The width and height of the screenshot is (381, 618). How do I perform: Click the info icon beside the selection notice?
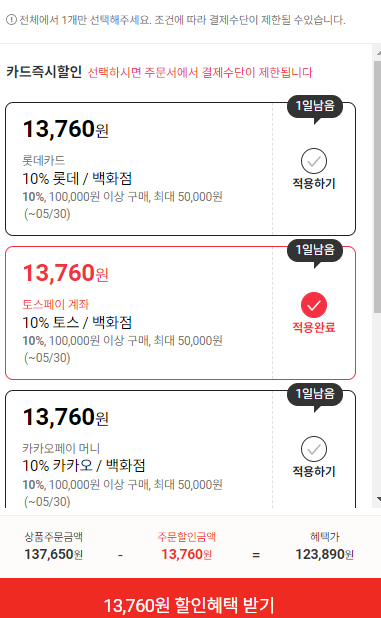(11, 20)
